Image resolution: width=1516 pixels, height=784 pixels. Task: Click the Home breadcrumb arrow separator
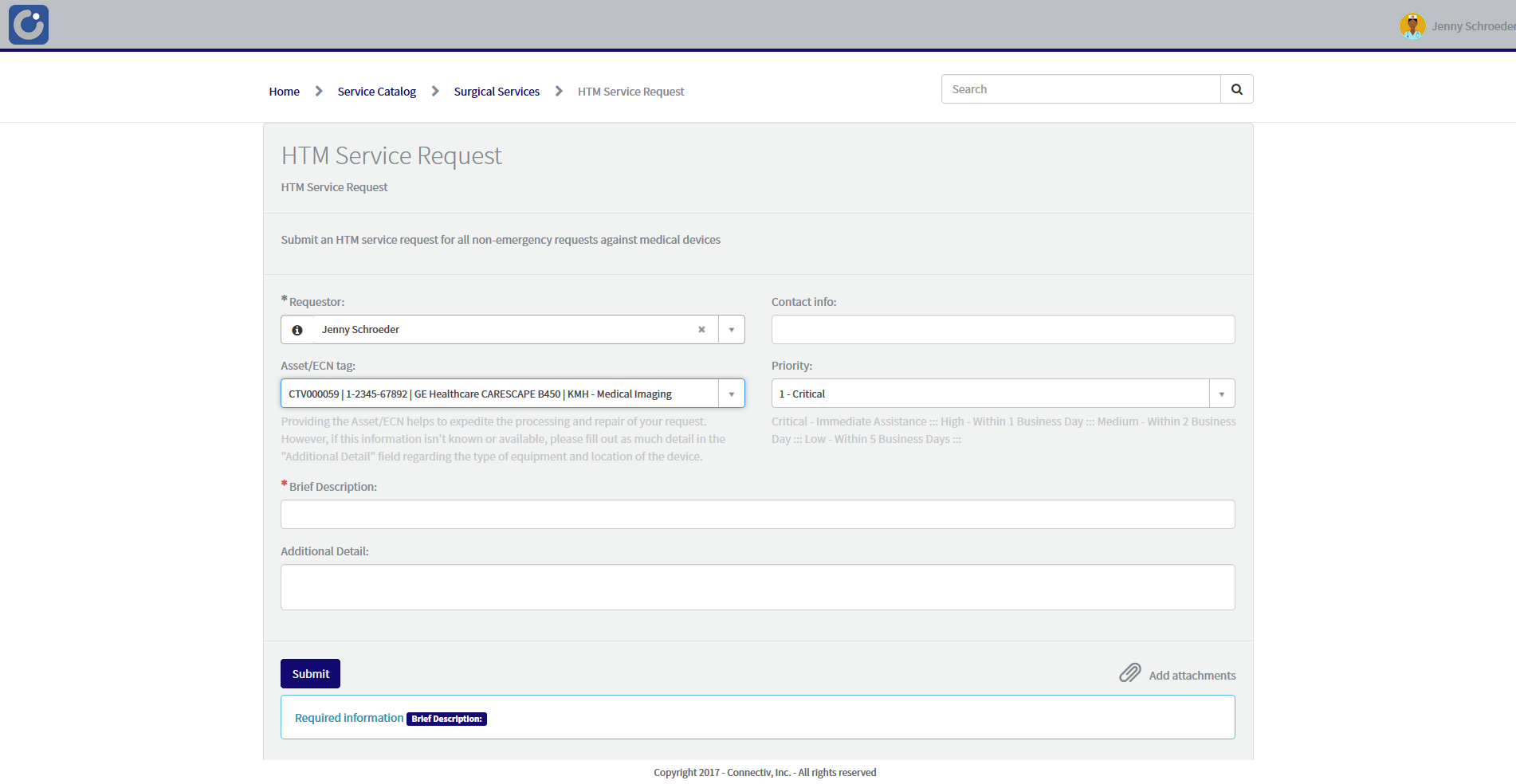[x=318, y=91]
